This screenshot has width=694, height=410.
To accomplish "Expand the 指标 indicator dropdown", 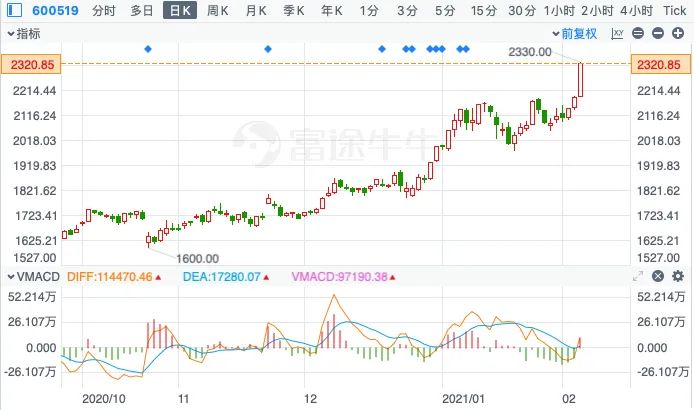I will [x=24, y=33].
